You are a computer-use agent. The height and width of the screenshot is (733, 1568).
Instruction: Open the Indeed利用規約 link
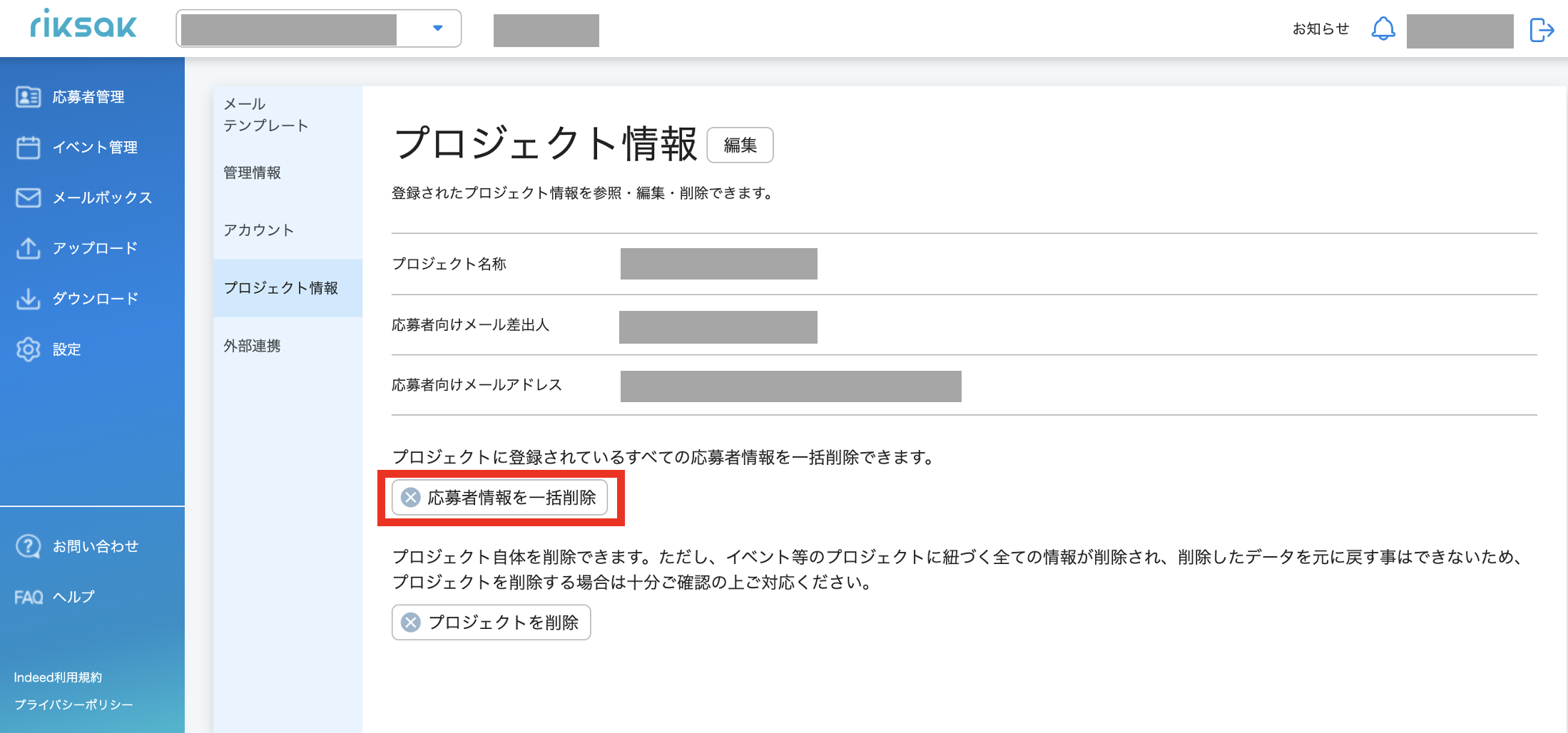click(x=58, y=677)
